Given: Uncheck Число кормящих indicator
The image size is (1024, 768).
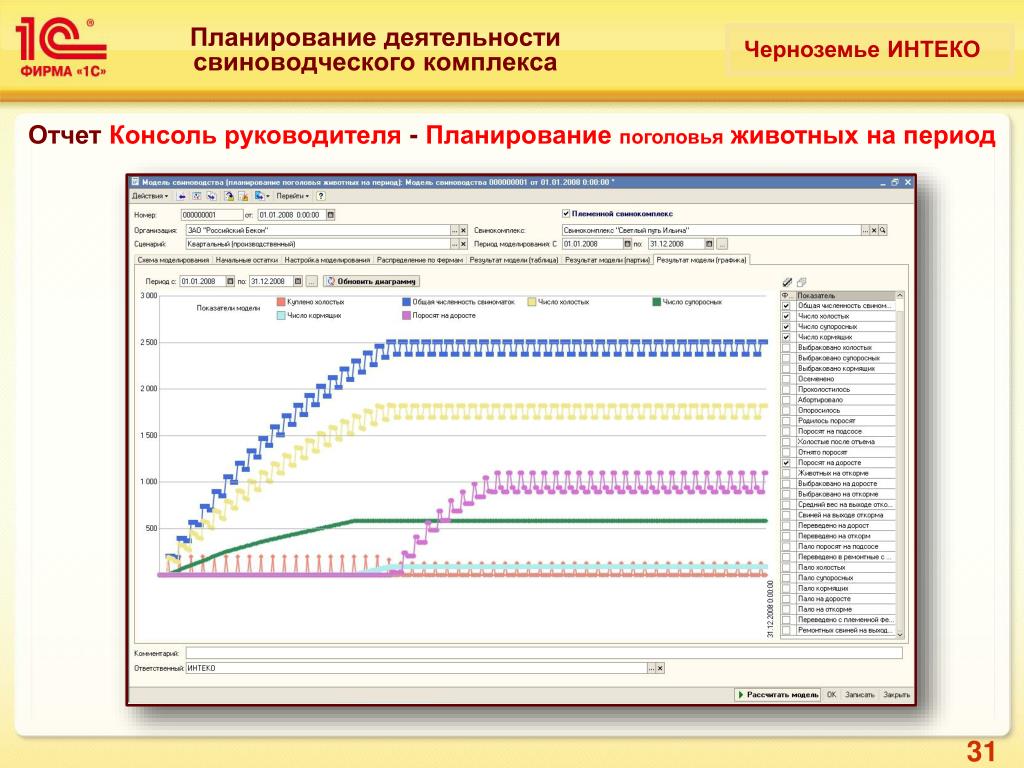Looking at the screenshot, I should point(786,337).
